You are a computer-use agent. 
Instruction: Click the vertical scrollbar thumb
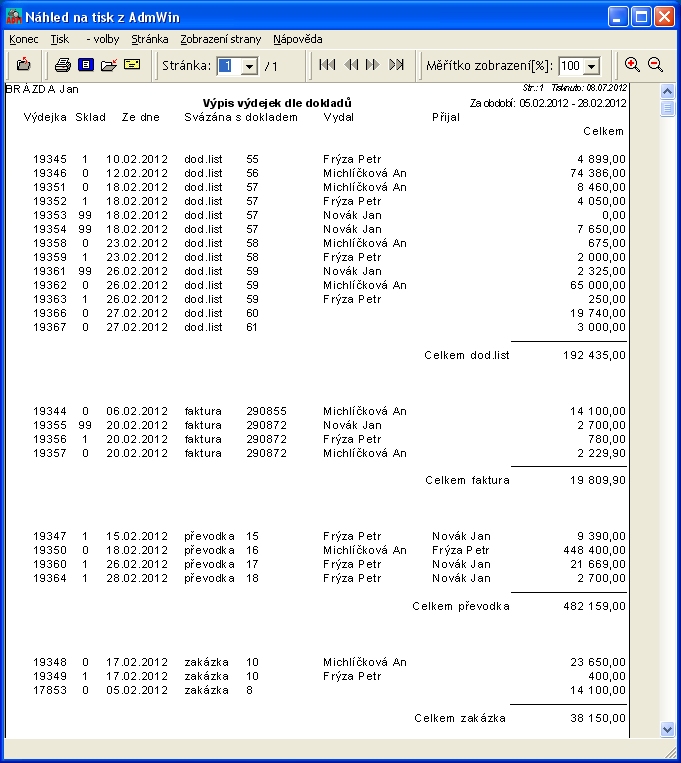coord(667,108)
